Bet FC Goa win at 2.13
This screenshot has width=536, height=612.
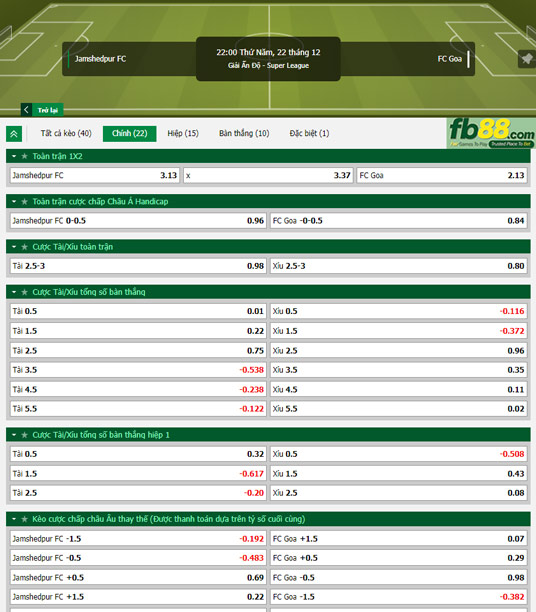(x=442, y=176)
